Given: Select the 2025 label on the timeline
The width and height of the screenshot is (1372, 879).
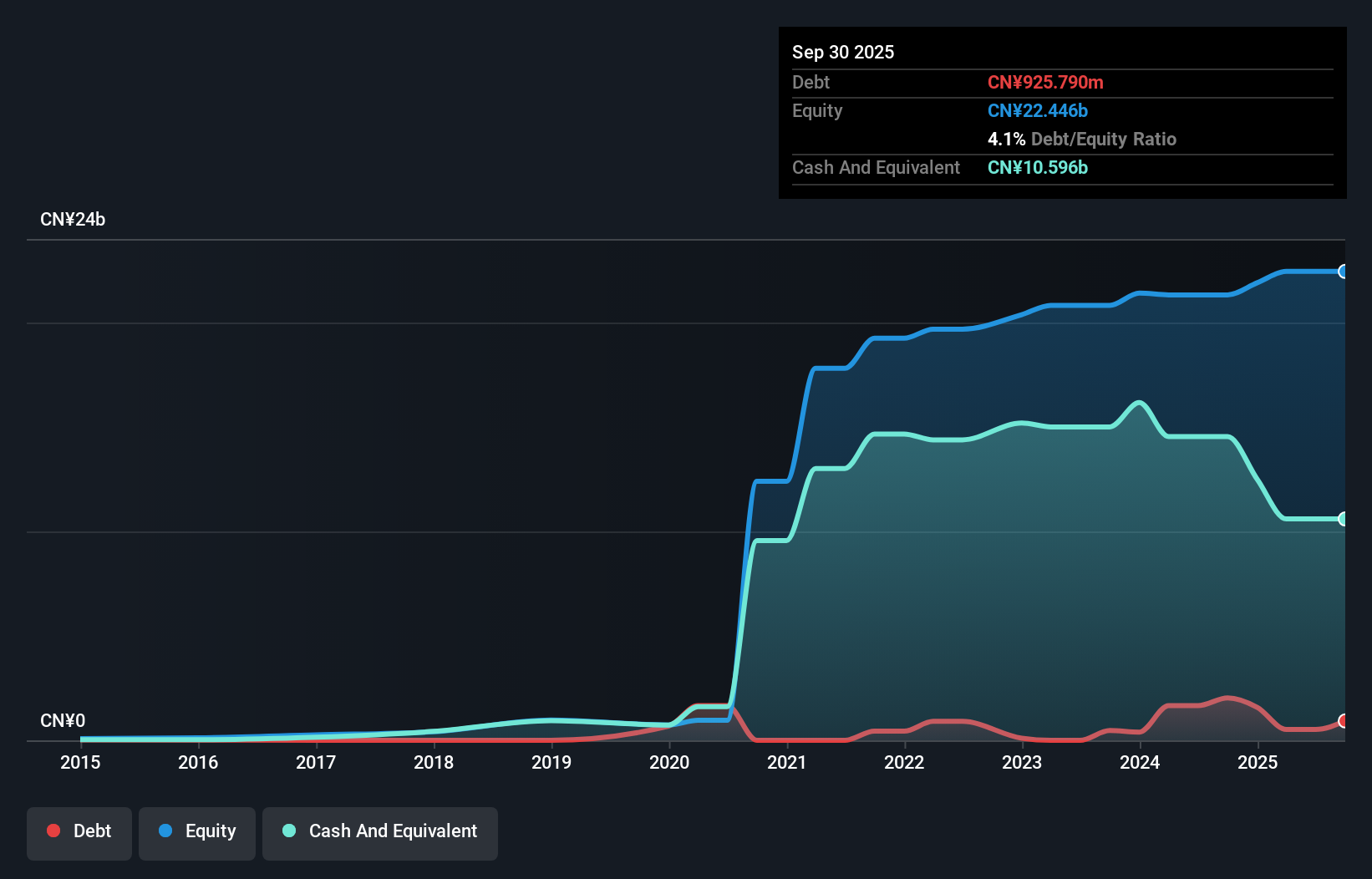Looking at the screenshot, I should click(x=1258, y=763).
